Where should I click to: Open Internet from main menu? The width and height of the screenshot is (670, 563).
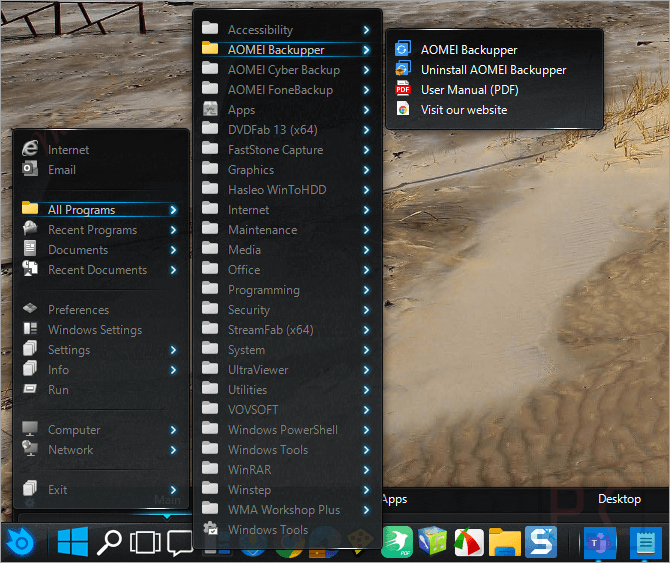pos(68,150)
